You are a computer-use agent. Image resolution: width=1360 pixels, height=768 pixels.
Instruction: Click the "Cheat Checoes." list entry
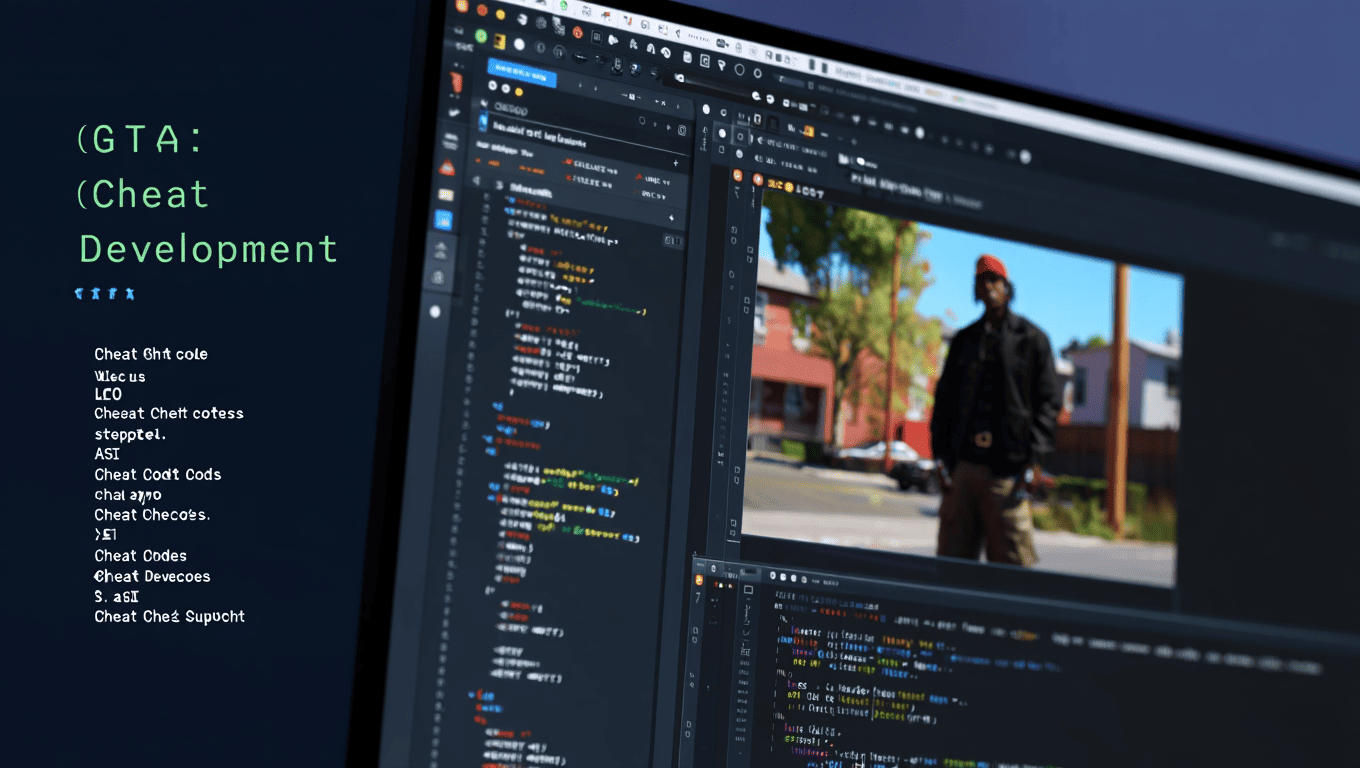(x=152, y=515)
